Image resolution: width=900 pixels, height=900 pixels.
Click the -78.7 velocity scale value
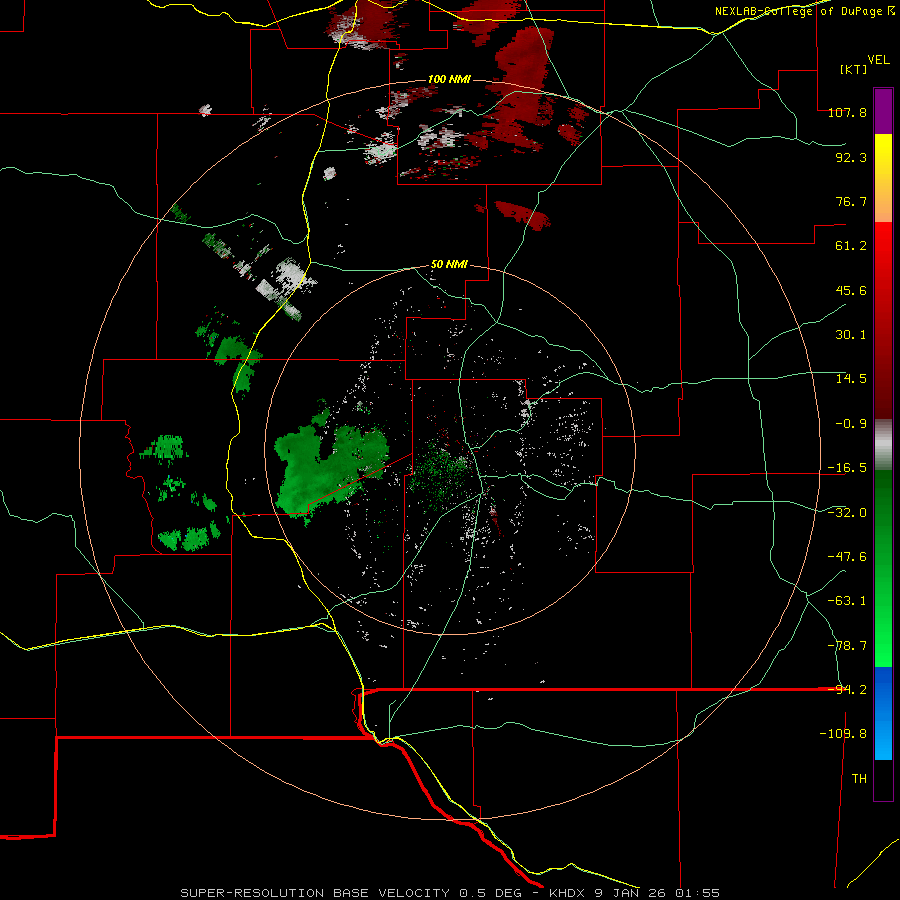click(847, 646)
